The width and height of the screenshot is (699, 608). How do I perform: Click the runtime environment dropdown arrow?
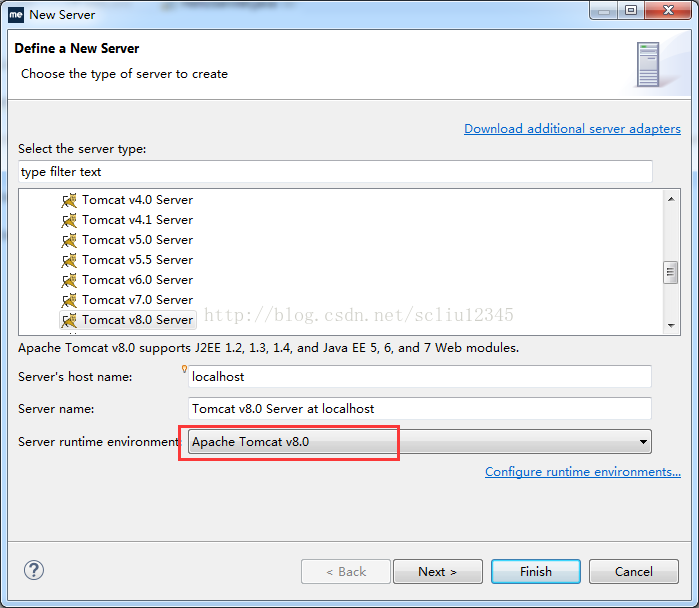[x=643, y=442]
